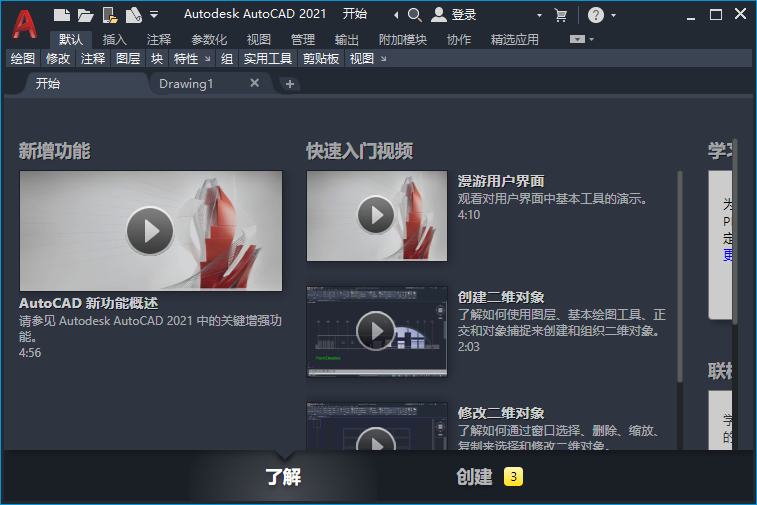The height and width of the screenshot is (505, 757).
Task: Click the search magnifier icon
Action: pos(414,15)
